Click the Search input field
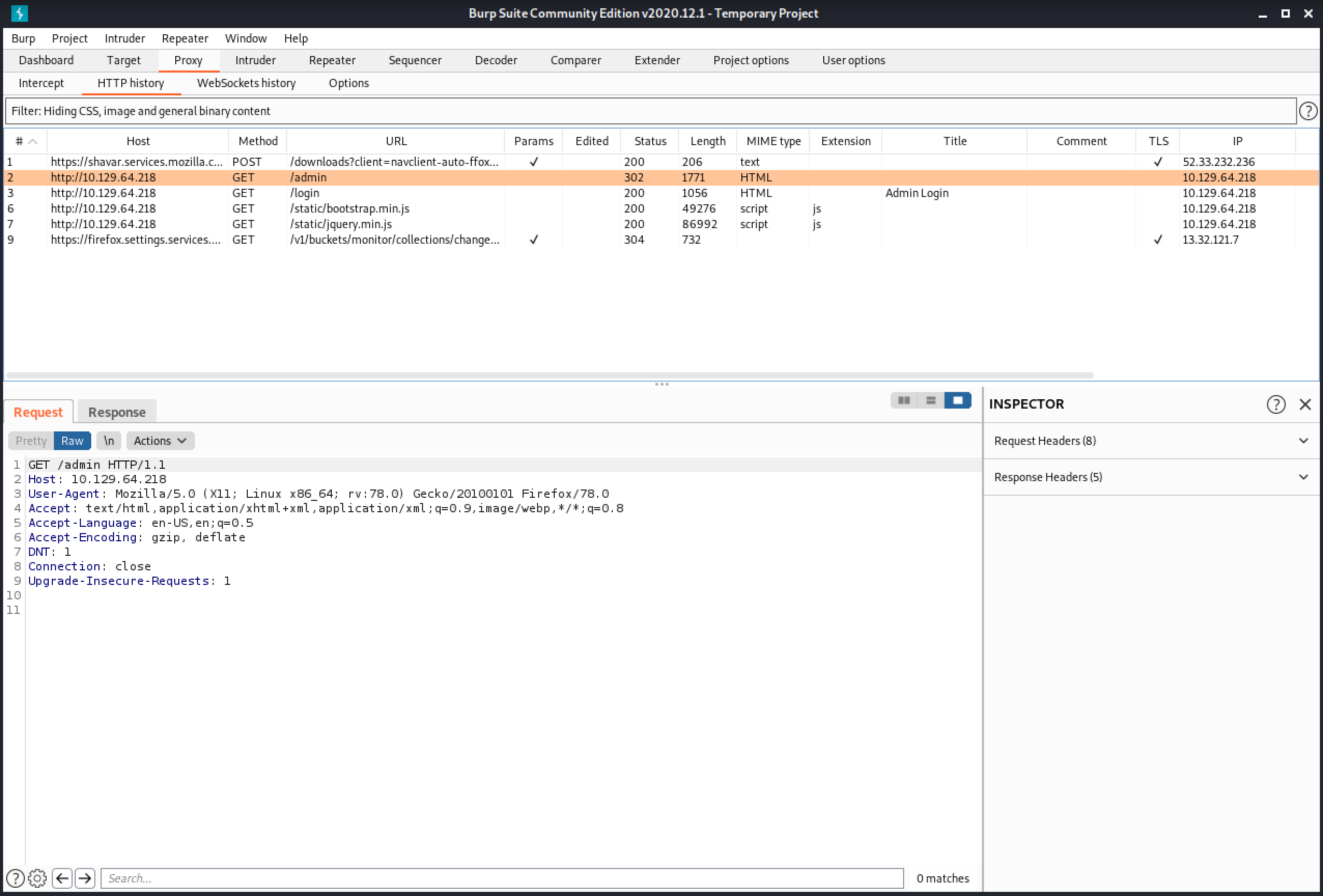 502,878
